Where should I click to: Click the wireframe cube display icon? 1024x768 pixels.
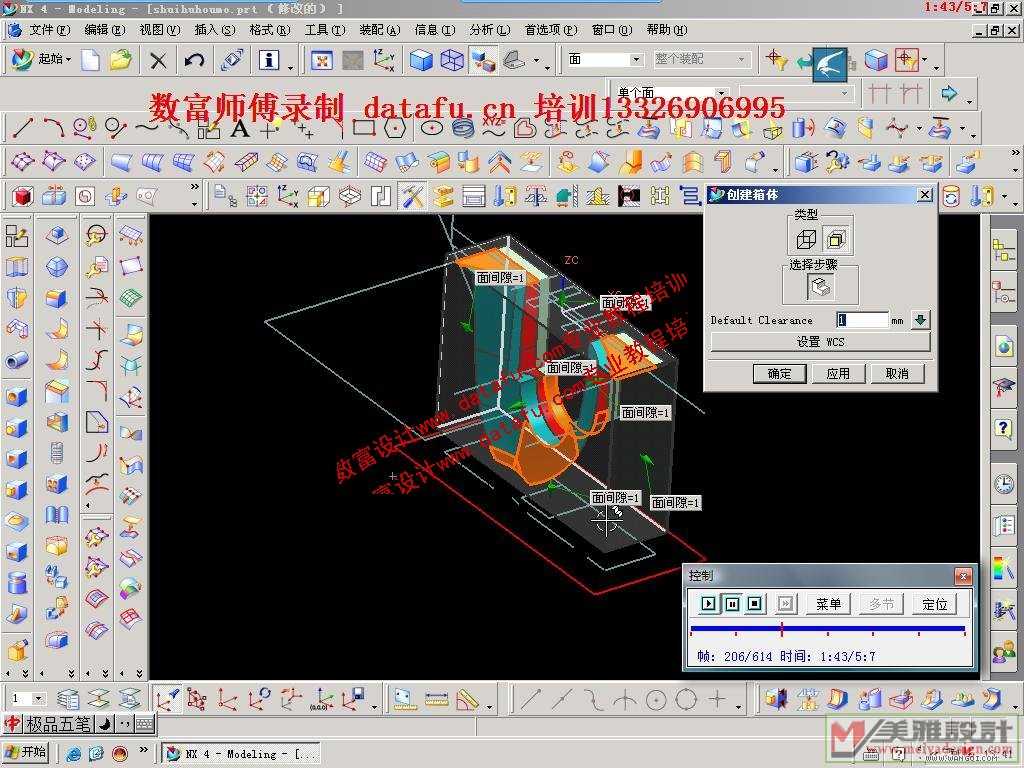tap(452, 61)
